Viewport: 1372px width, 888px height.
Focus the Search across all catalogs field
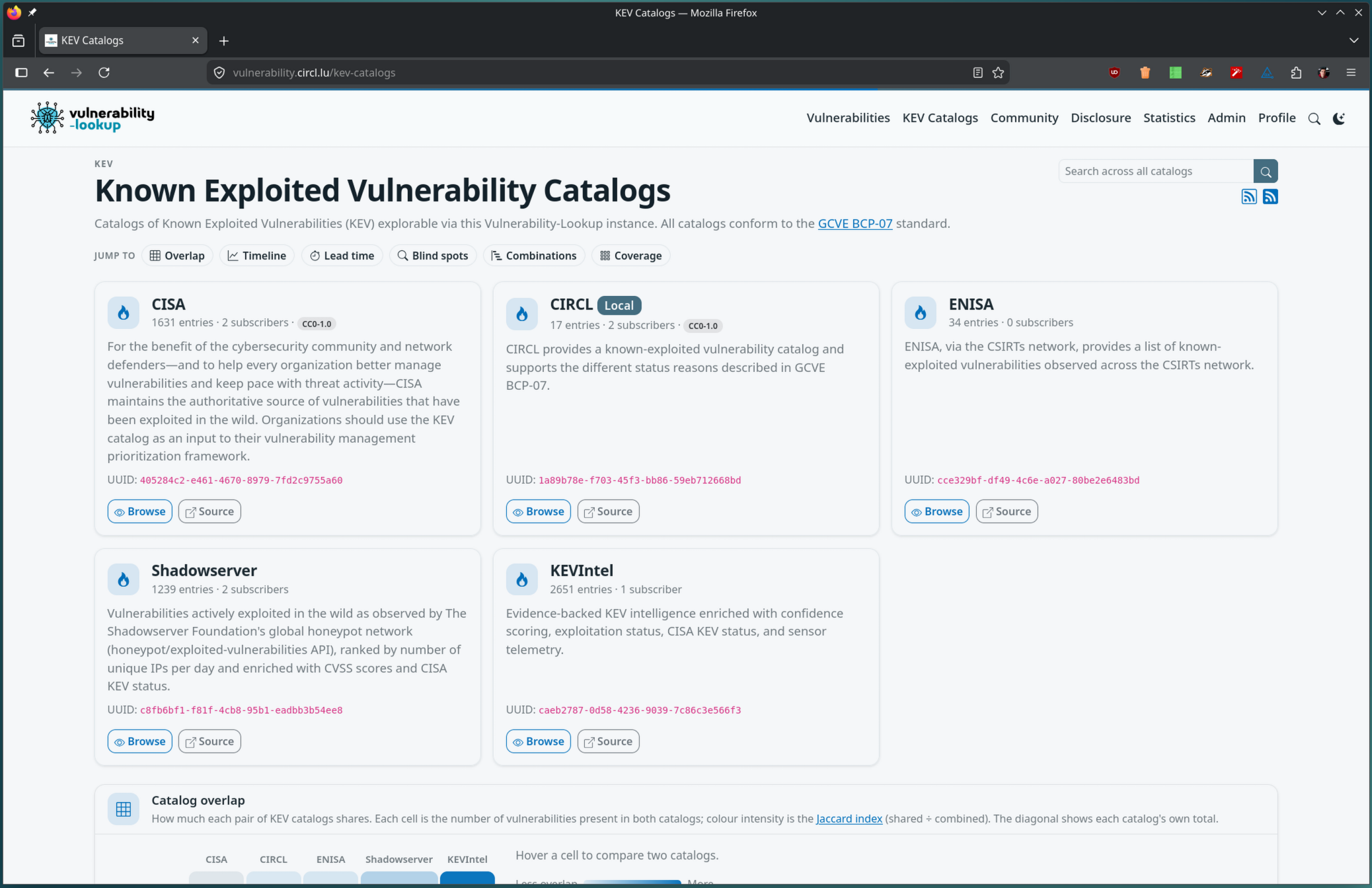[1156, 172]
